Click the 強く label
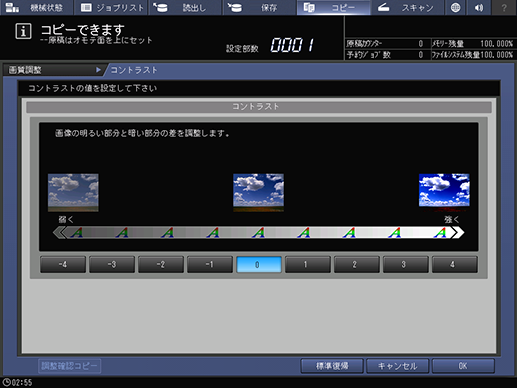Screen dimensions: 517x388 pyautogui.click(x=452, y=219)
